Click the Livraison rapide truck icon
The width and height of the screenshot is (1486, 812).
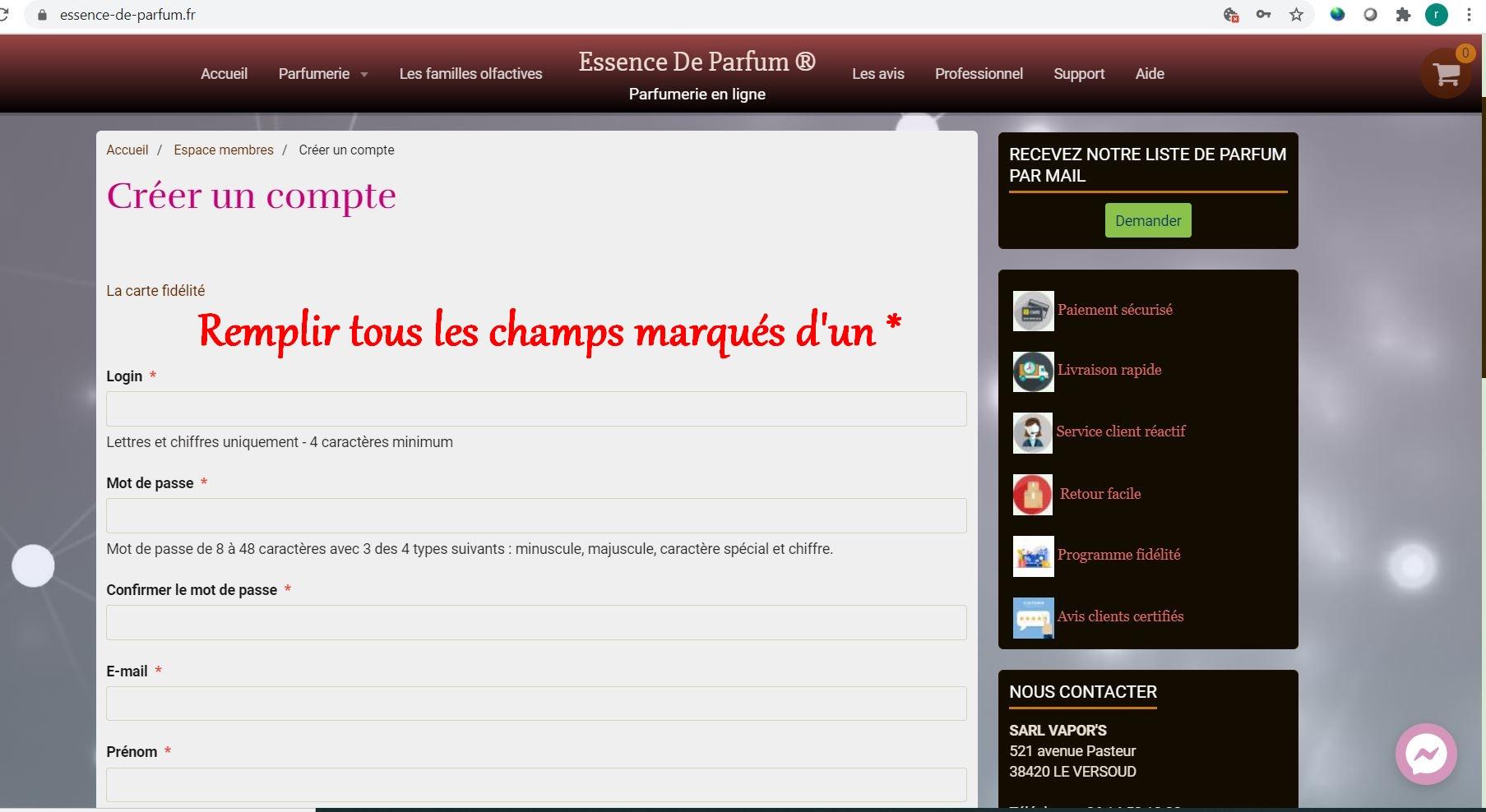click(x=1033, y=371)
